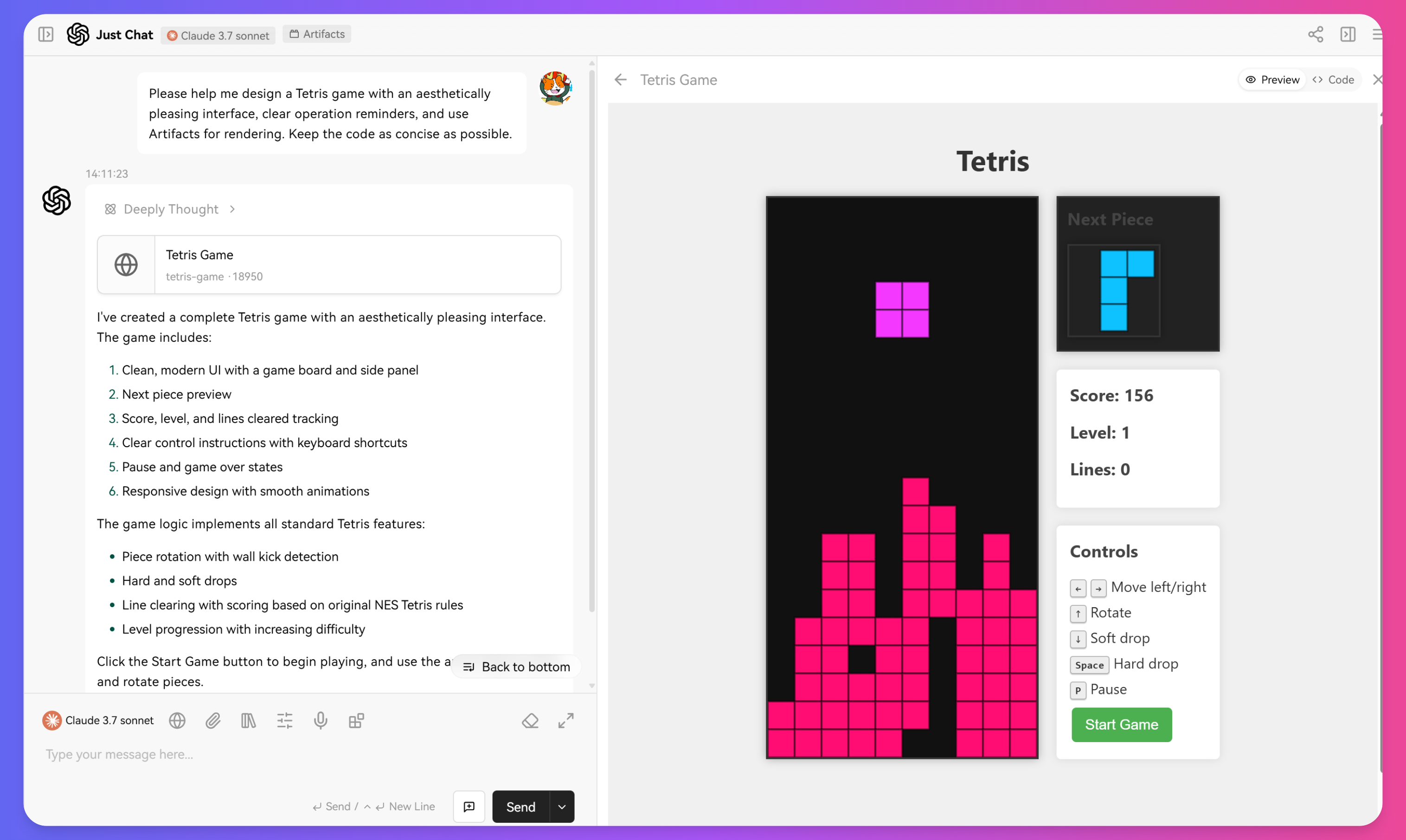
Task: Click the Tetris title heading
Action: (x=993, y=161)
